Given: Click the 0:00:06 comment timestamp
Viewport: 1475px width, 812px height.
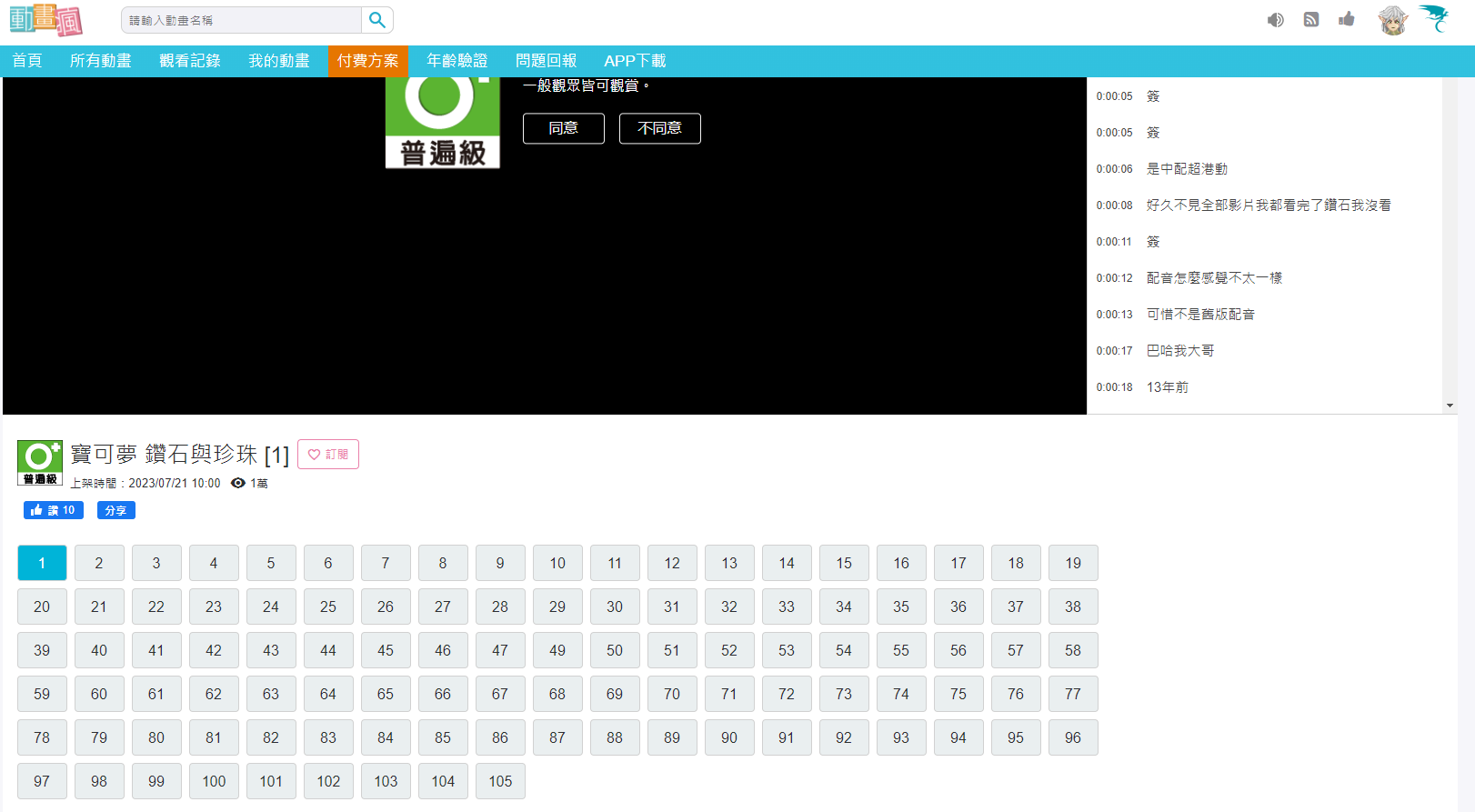Looking at the screenshot, I should pos(1114,169).
